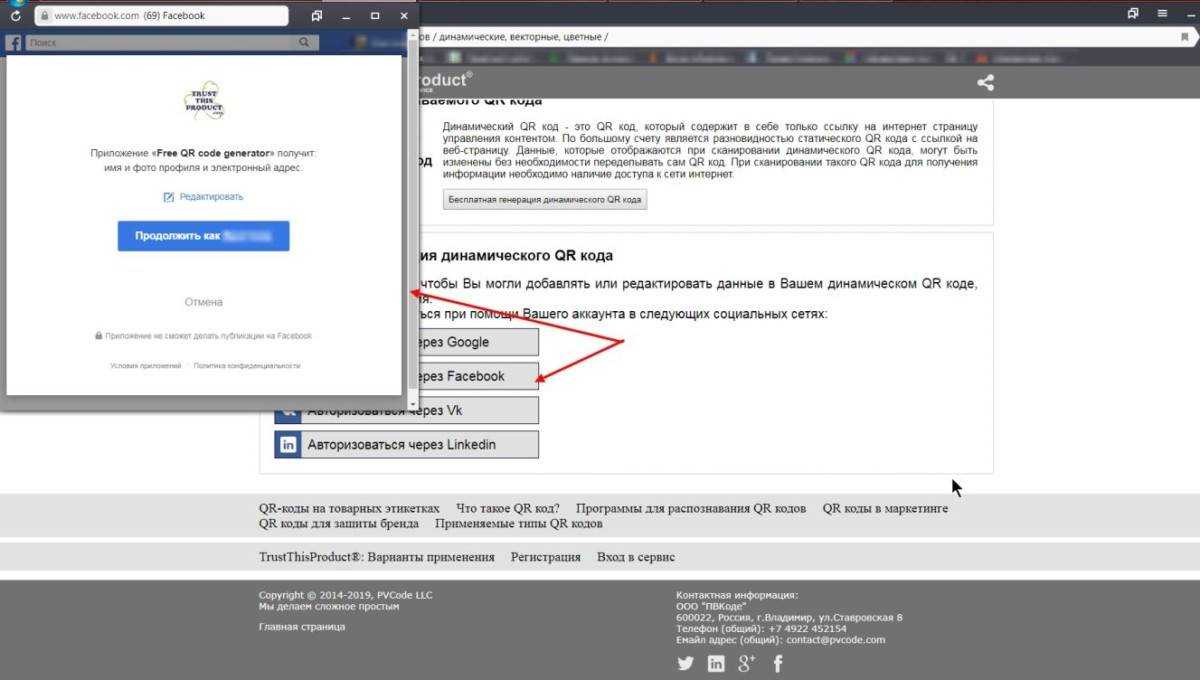Click 'Отмена' to cancel Facebook login

pyautogui.click(x=203, y=302)
